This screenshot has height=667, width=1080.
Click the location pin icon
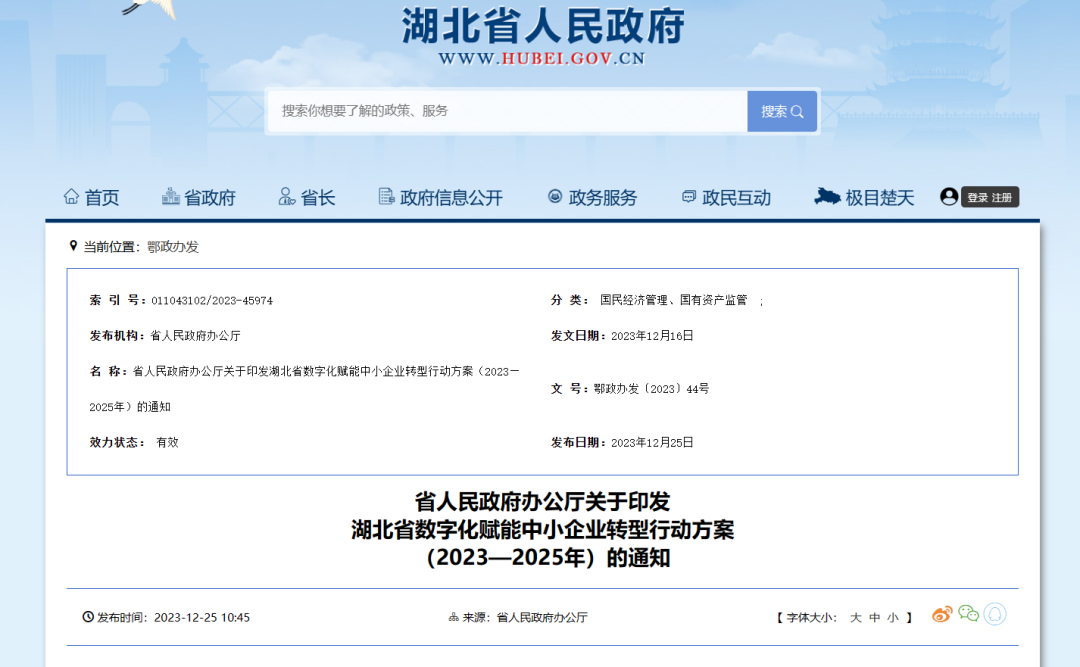point(73,246)
